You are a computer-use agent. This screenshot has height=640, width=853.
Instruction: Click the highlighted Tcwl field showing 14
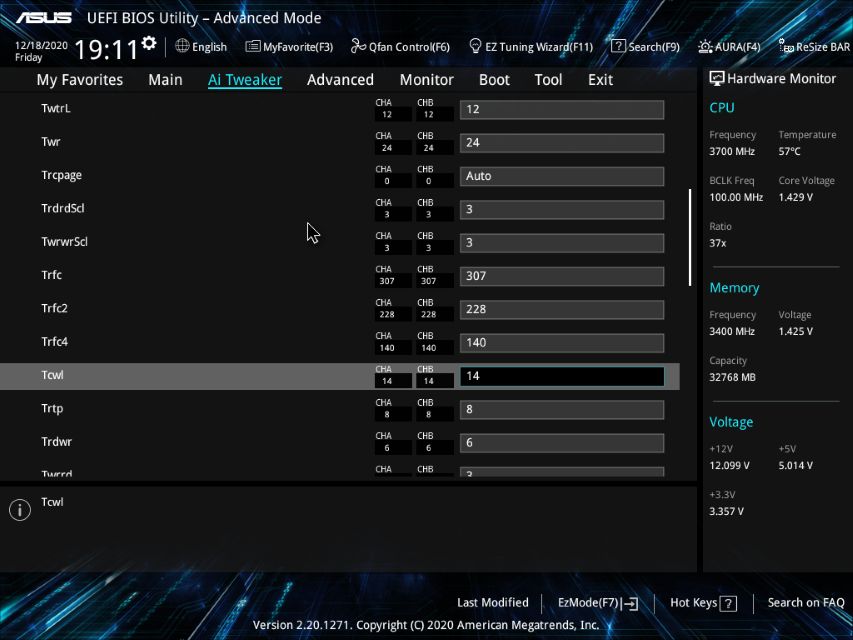562,376
